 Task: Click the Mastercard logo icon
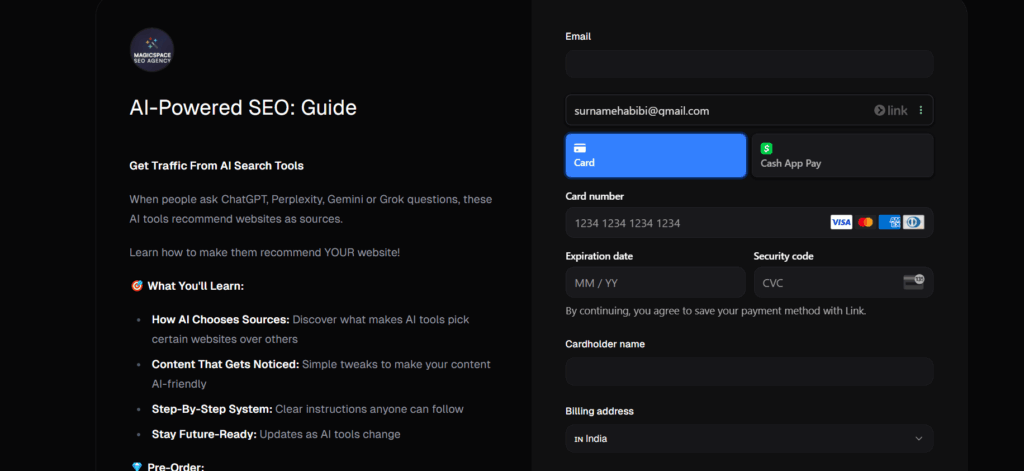pos(865,222)
